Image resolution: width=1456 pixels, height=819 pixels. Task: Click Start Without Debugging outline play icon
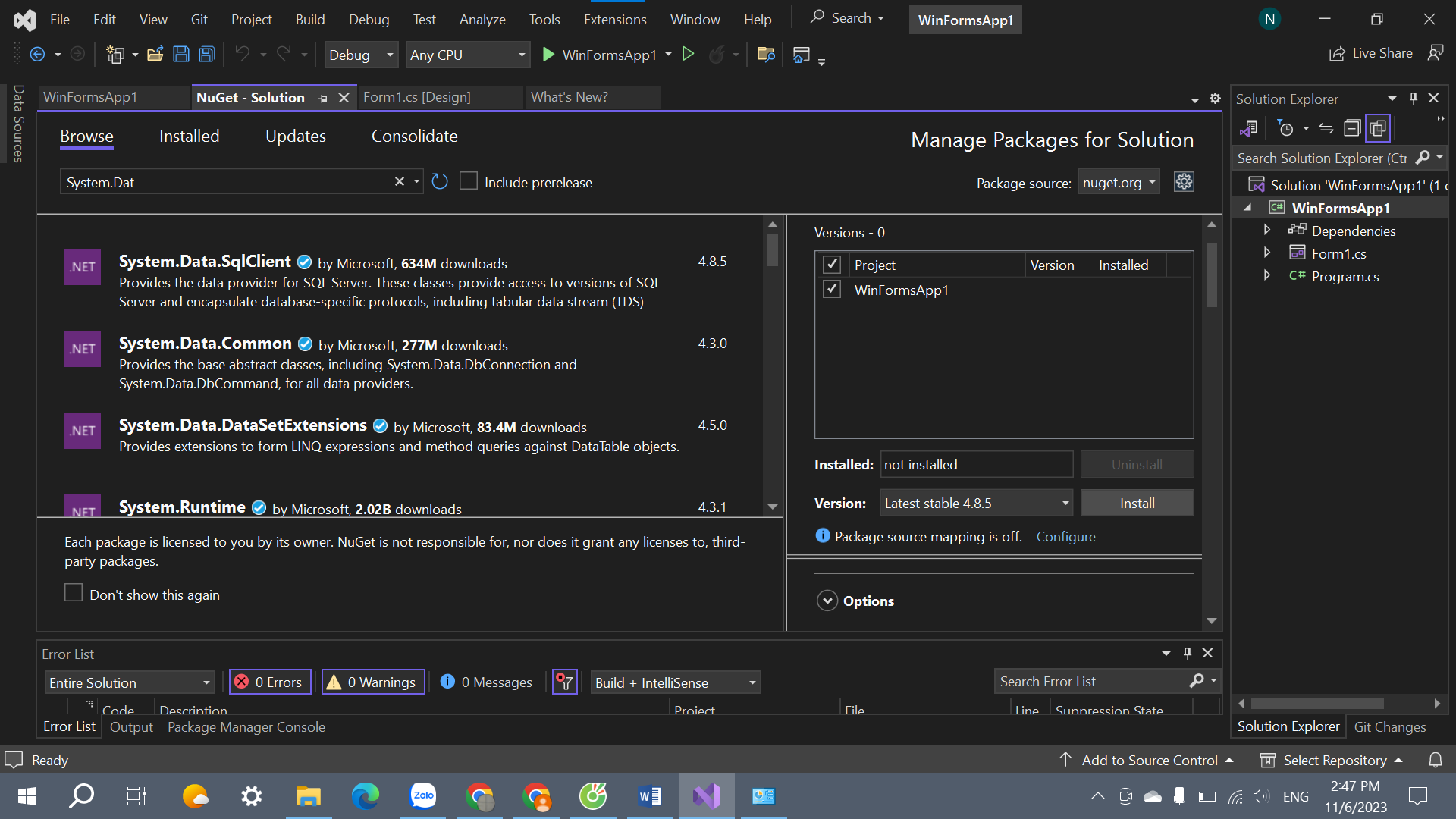tap(688, 54)
